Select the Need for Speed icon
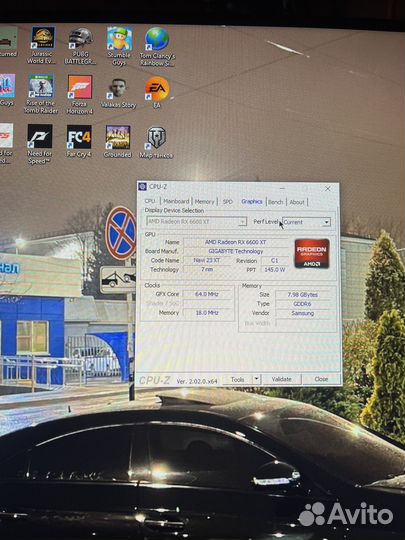405x540 pixels. pos(40,144)
